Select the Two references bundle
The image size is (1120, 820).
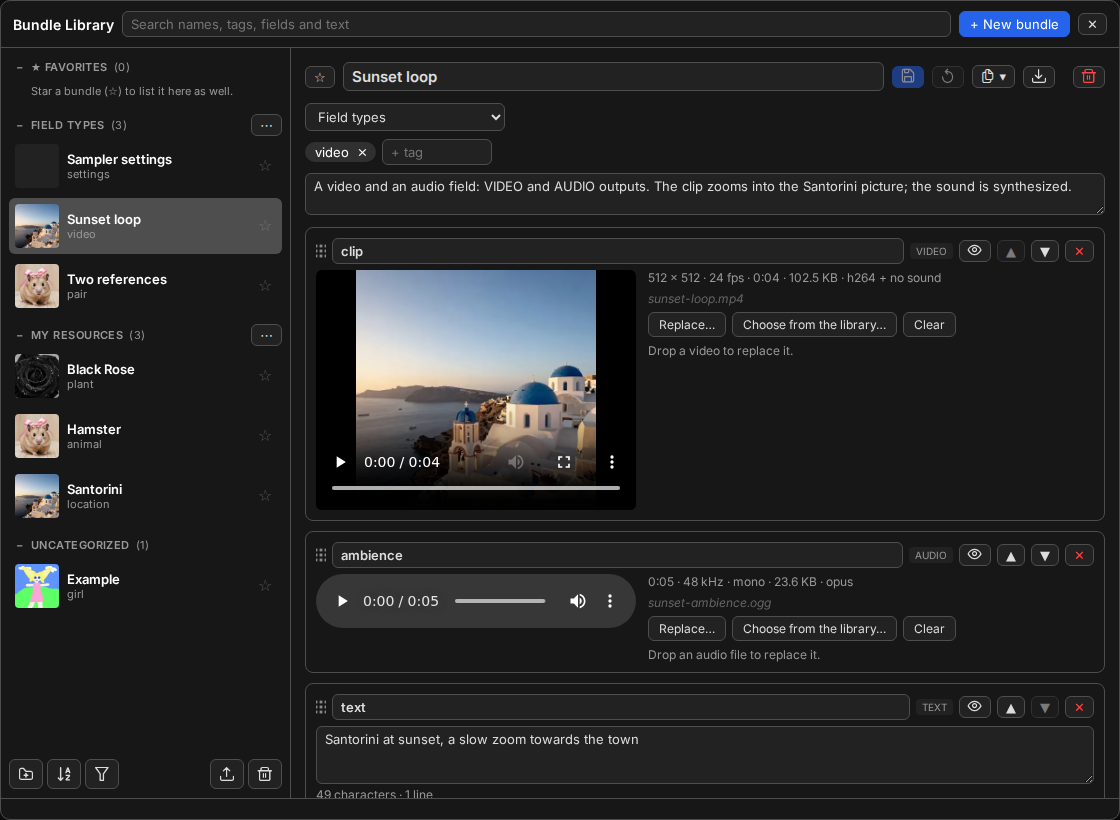(x=145, y=286)
